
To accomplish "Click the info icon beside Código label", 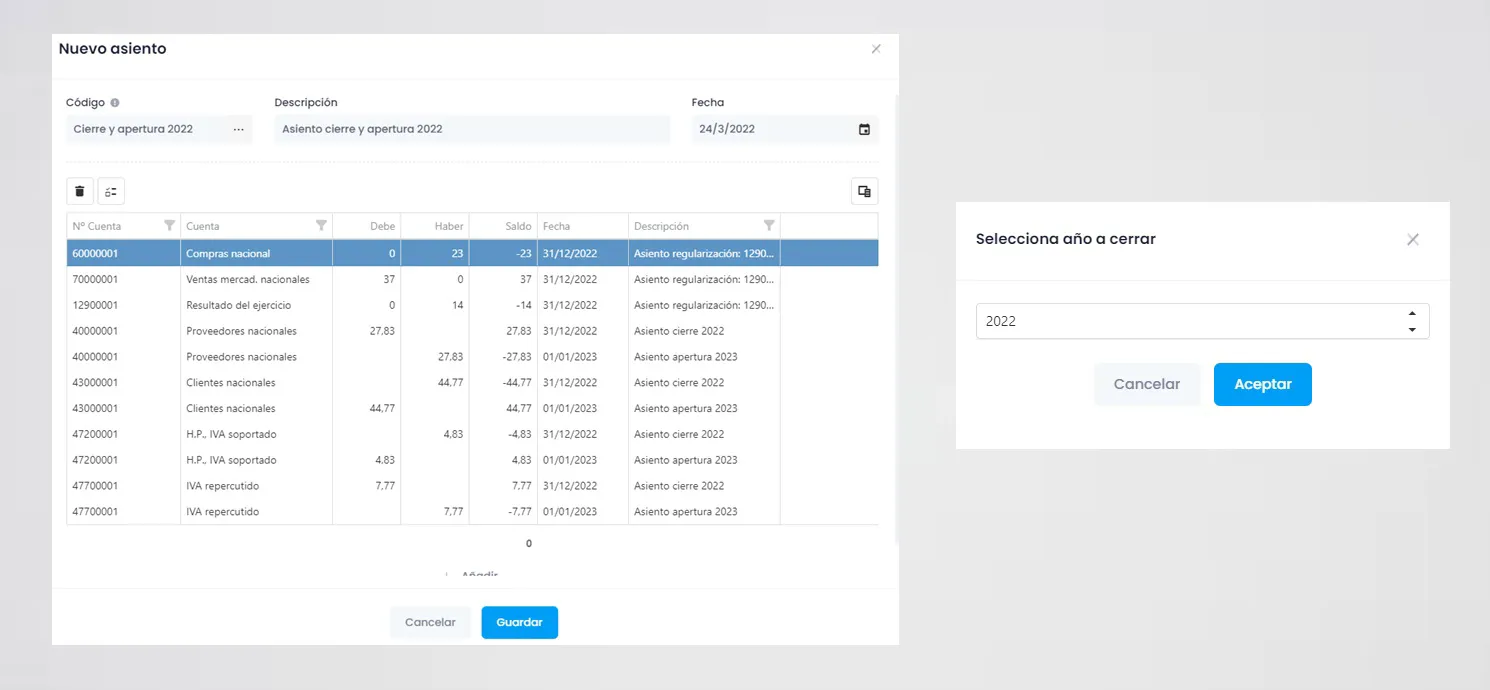I will pos(115,103).
